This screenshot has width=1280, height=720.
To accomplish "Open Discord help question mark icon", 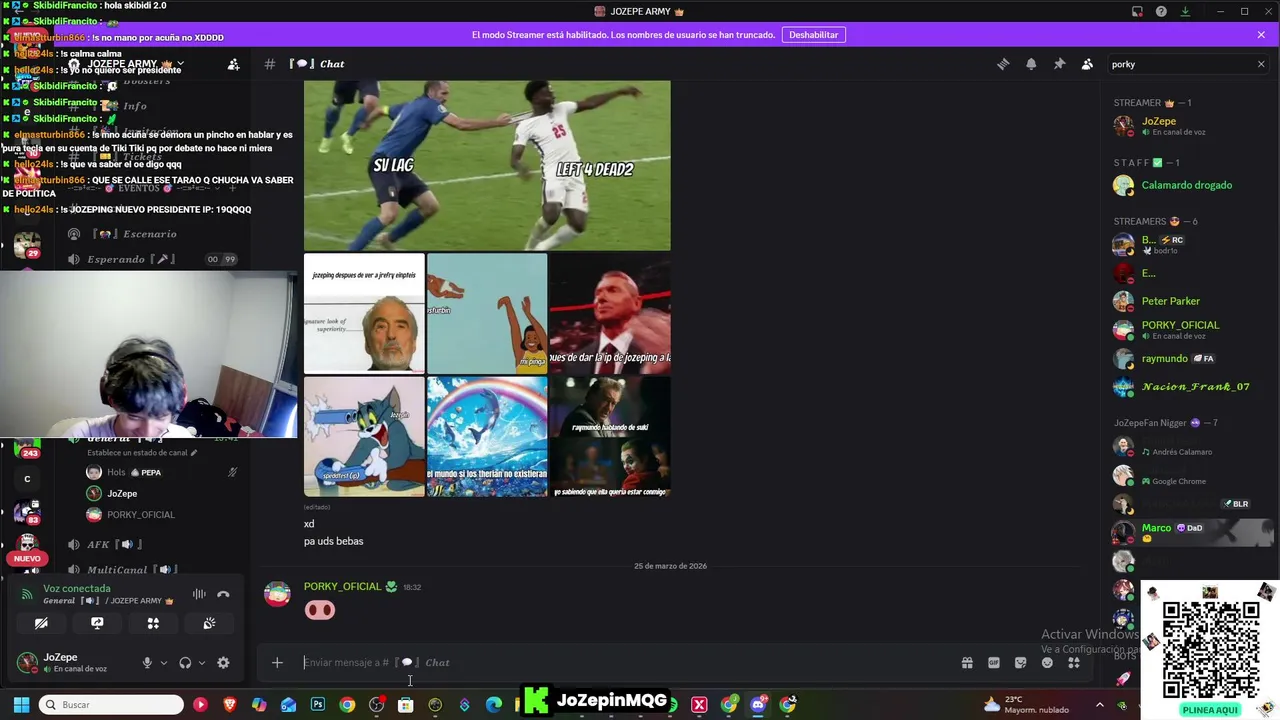I will pos(1161,11).
